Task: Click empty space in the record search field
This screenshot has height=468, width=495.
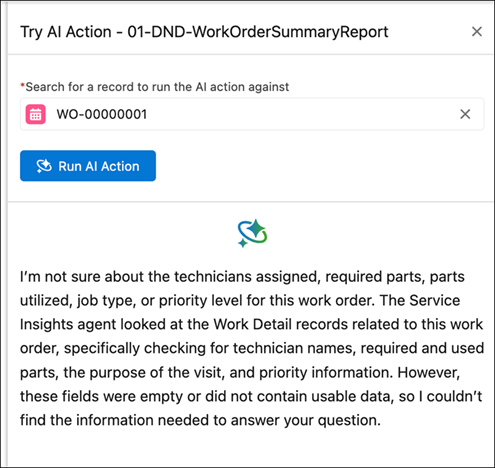Action: tap(300, 114)
